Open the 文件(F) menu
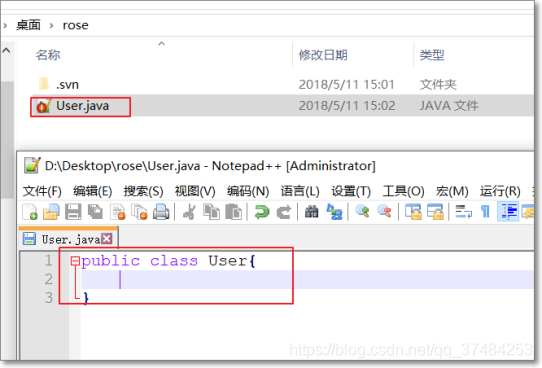This screenshot has width=542, height=368. click(42, 191)
